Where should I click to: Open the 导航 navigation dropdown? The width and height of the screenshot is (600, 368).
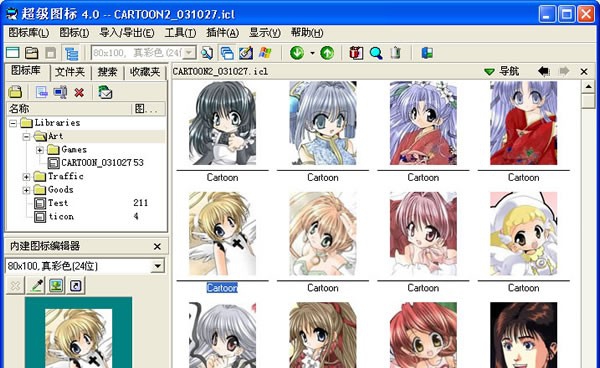pyautogui.click(x=501, y=72)
